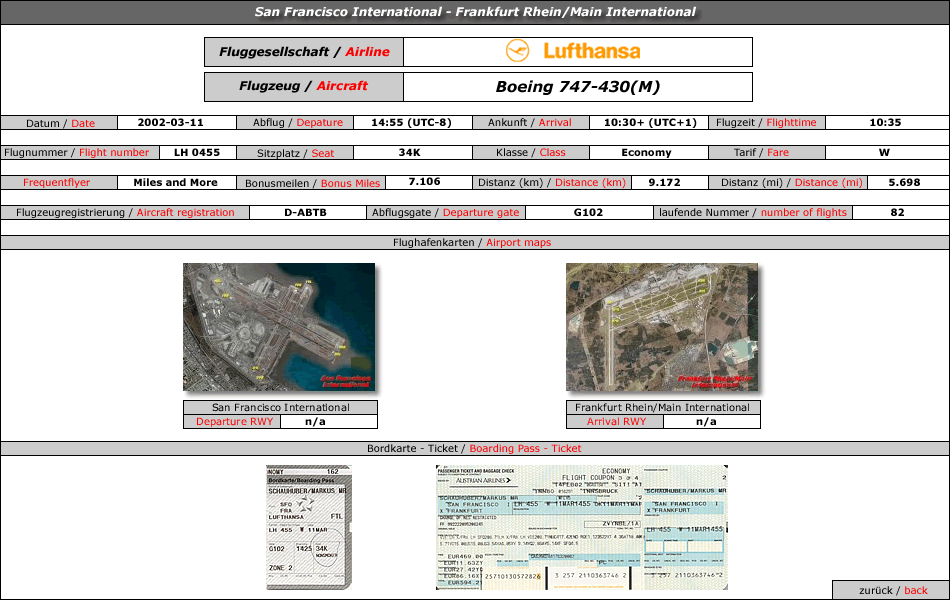This screenshot has height=600, width=950.
Task: Click the number of flights value 82
Action: (897, 213)
